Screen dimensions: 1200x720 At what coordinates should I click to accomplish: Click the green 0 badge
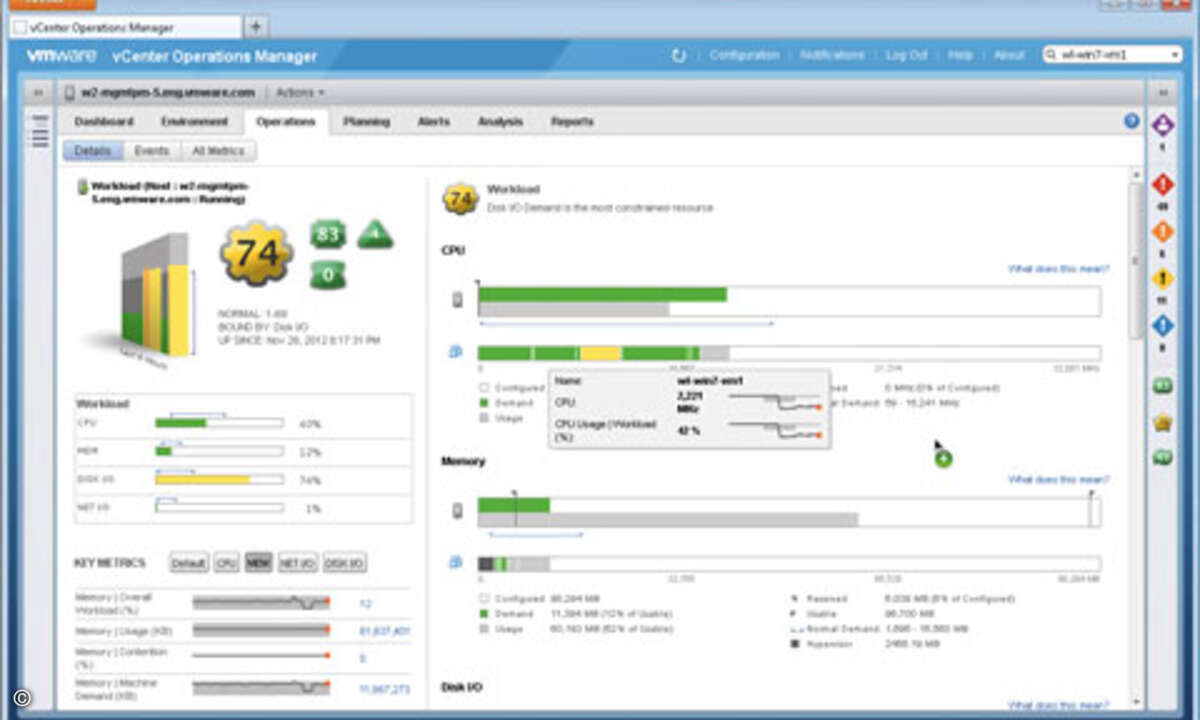point(327,274)
